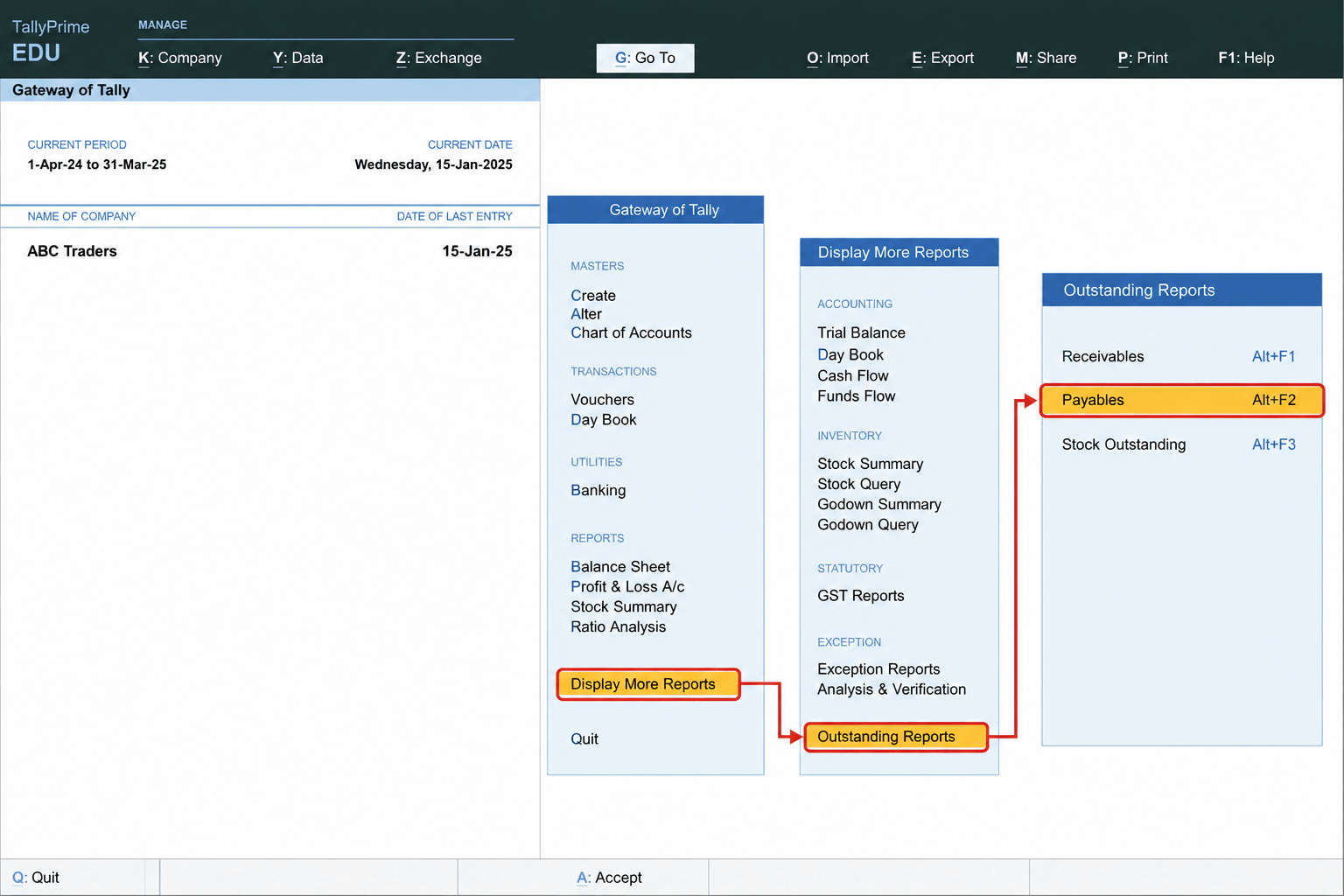Select company name ABC Traders
Image resolution: width=1344 pixels, height=896 pixels.
72,251
